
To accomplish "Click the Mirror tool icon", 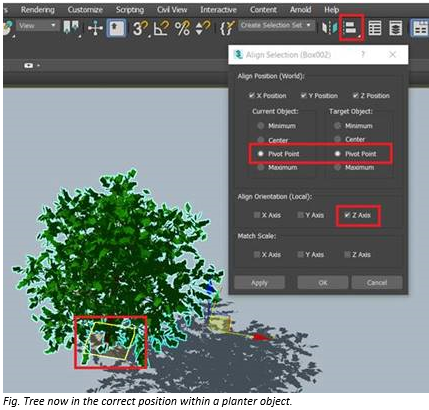I will pyautogui.click(x=329, y=28).
